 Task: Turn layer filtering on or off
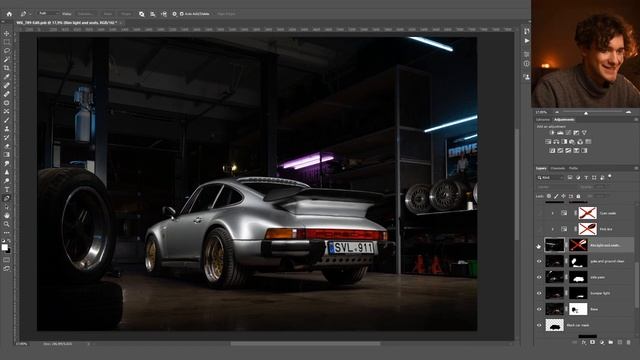click(x=610, y=176)
